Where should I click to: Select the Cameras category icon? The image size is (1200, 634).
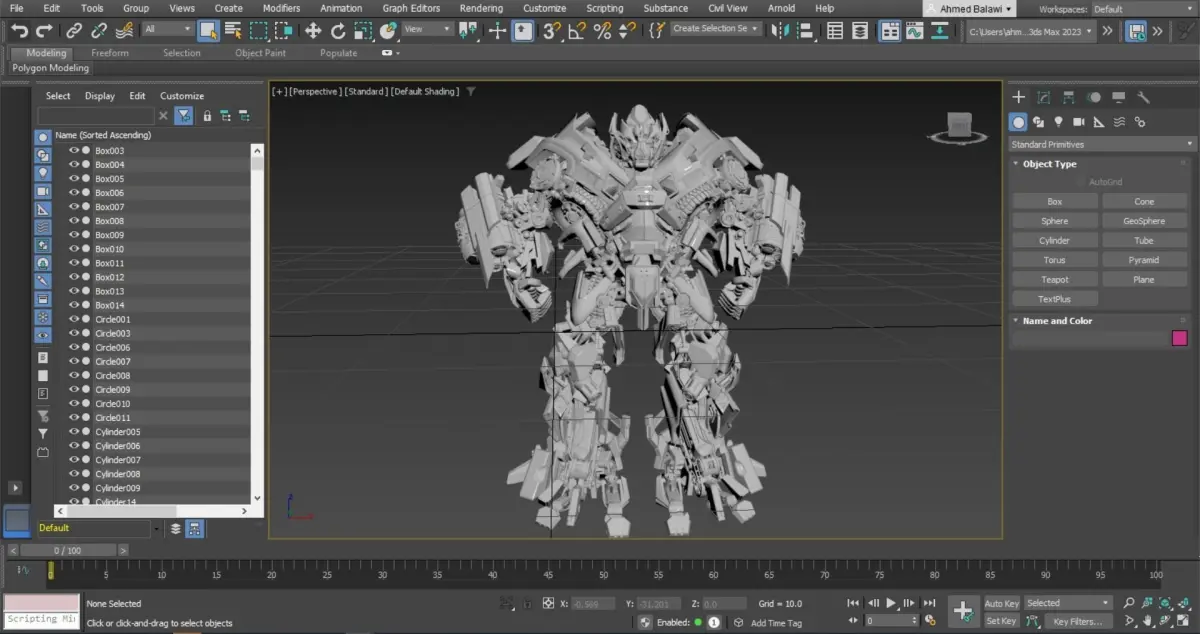point(1078,122)
